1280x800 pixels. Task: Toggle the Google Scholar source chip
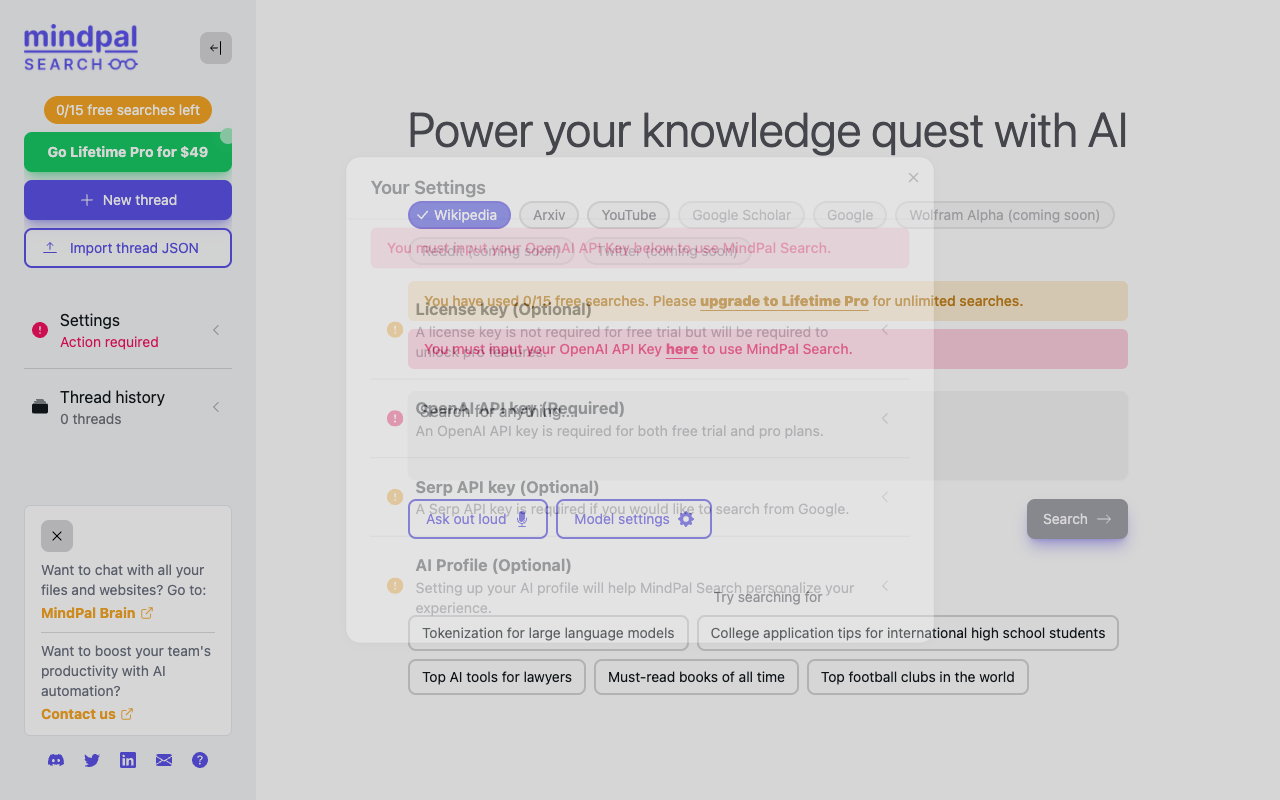[741, 215]
